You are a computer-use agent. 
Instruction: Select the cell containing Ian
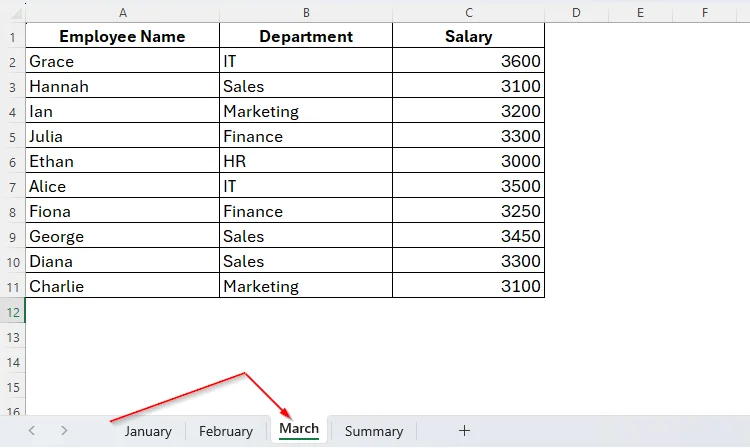coord(122,111)
